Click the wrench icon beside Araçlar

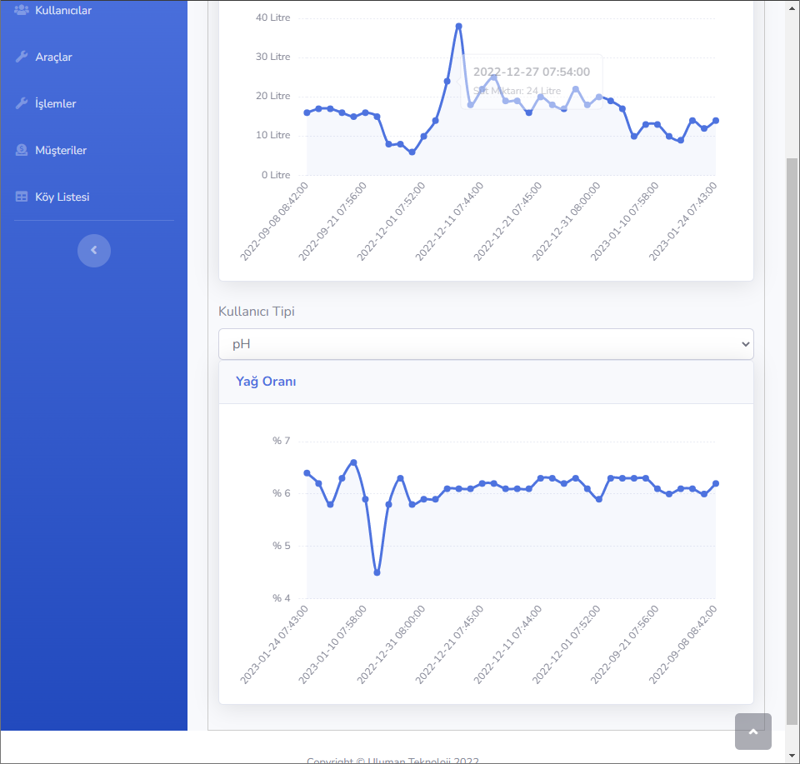(21, 57)
